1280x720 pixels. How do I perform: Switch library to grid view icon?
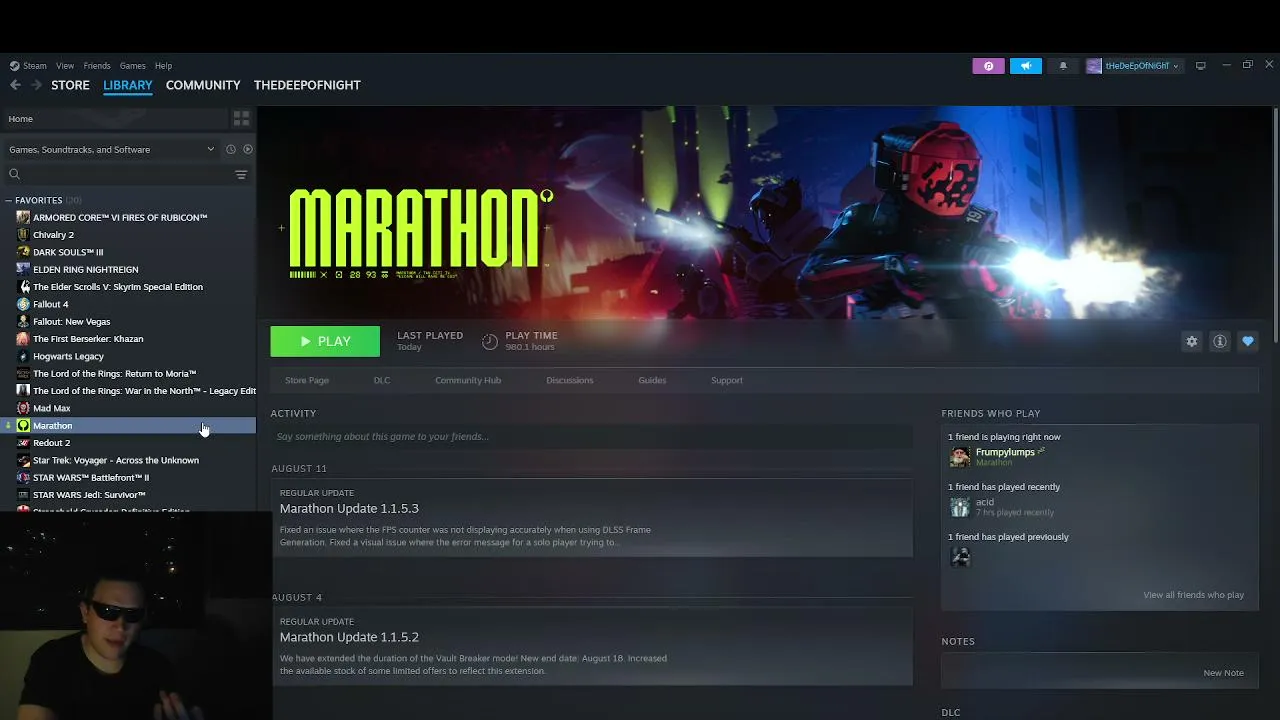coord(241,118)
